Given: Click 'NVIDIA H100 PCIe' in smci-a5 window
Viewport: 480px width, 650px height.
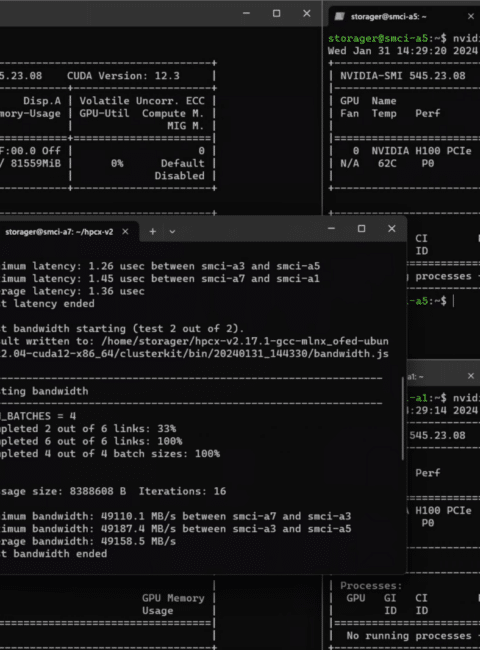Looking at the screenshot, I should (421, 151).
